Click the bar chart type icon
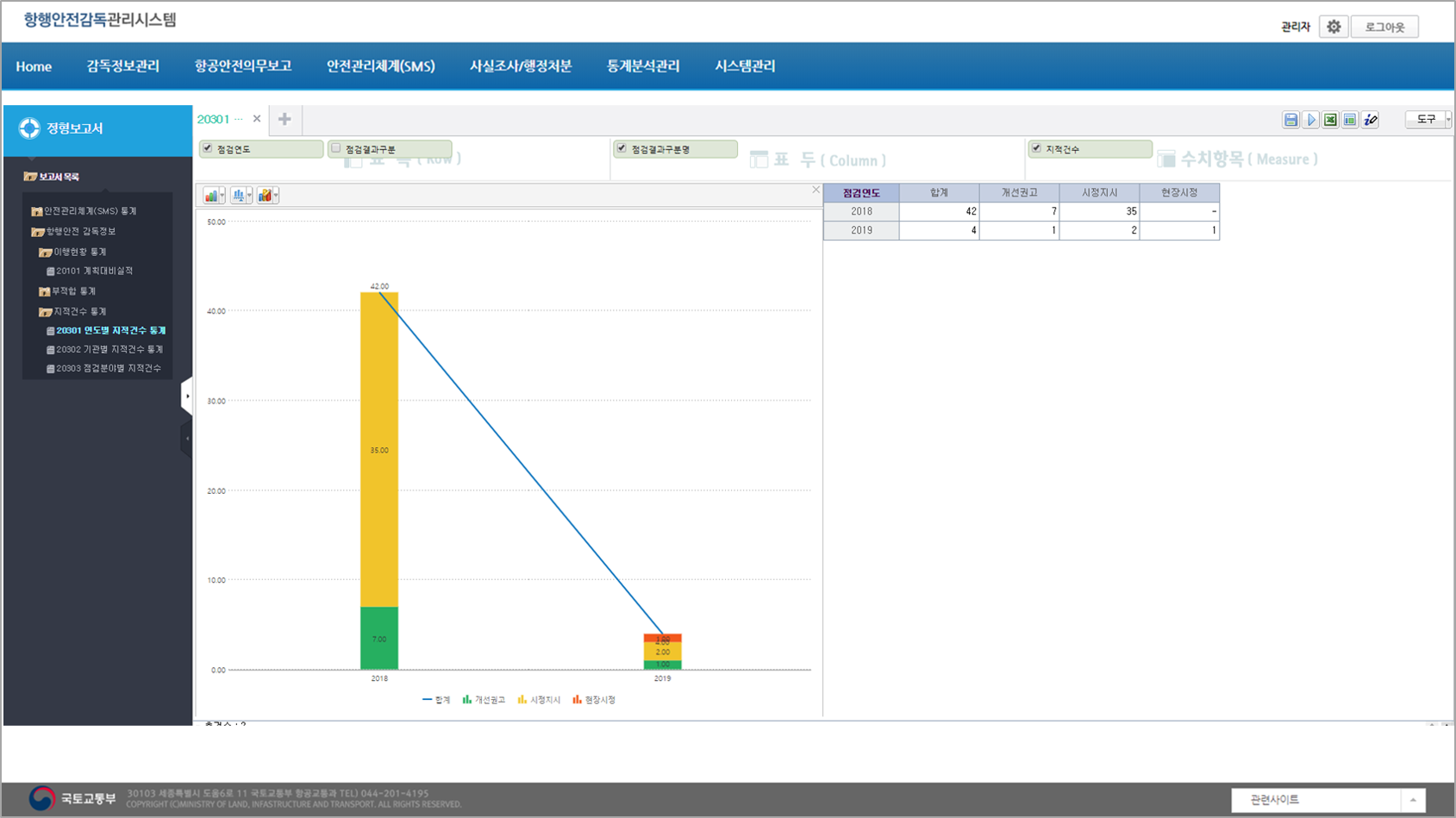 (210, 196)
